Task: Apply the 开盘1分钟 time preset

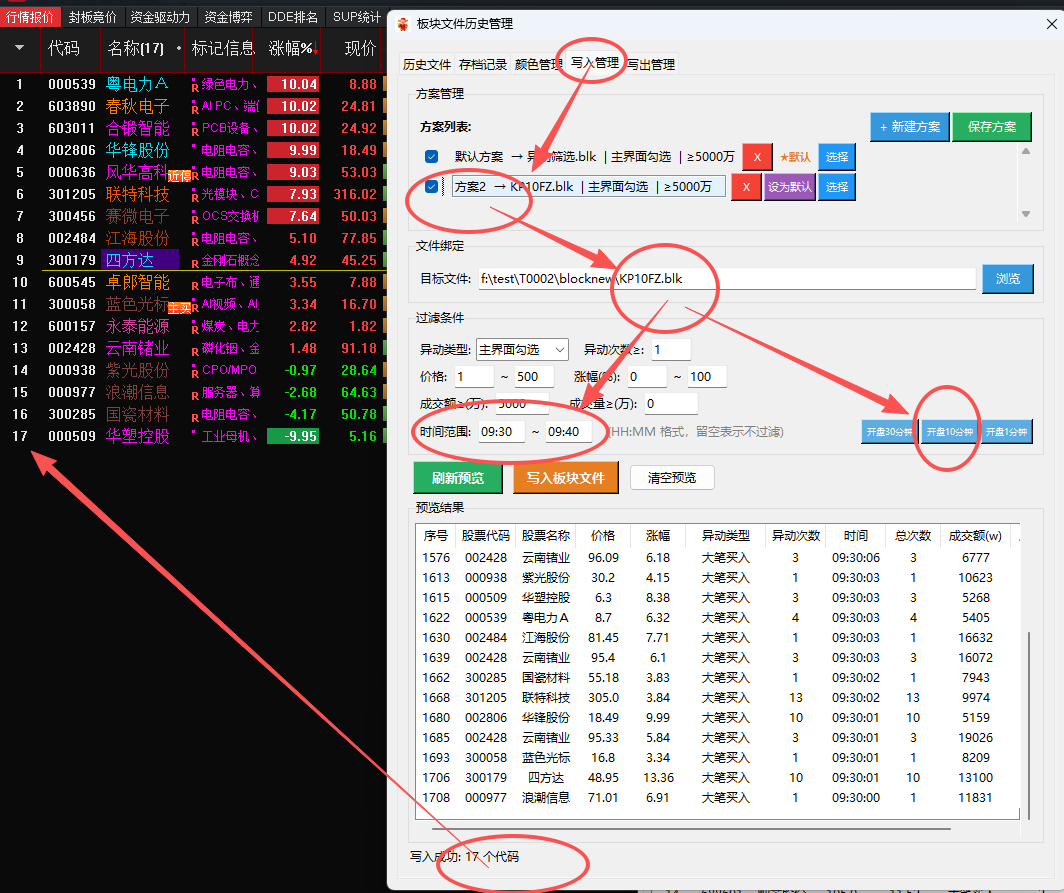Action: point(1006,432)
